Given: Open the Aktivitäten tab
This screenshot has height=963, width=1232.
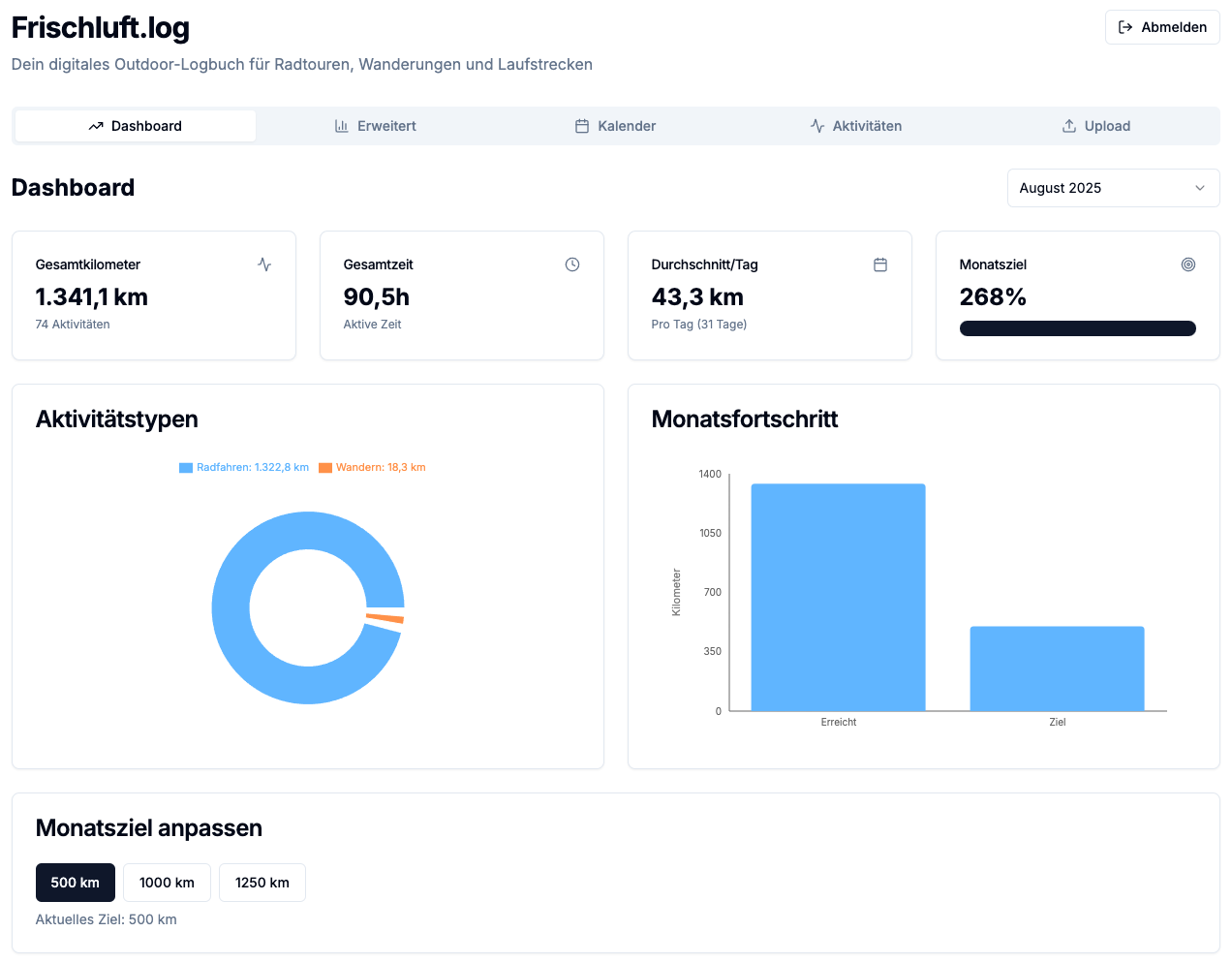Looking at the screenshot, I should tap(856, 126).
